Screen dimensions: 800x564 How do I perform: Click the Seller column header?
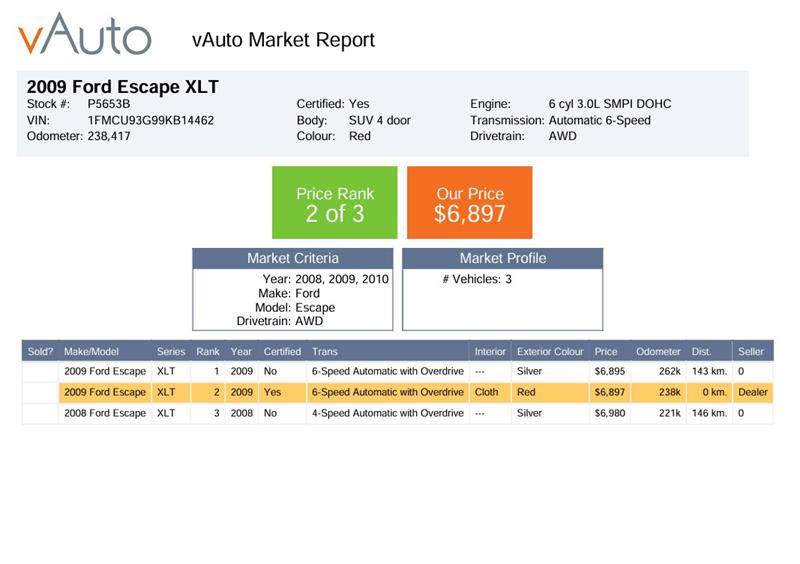pyautogui.click(x=751, y=352)
